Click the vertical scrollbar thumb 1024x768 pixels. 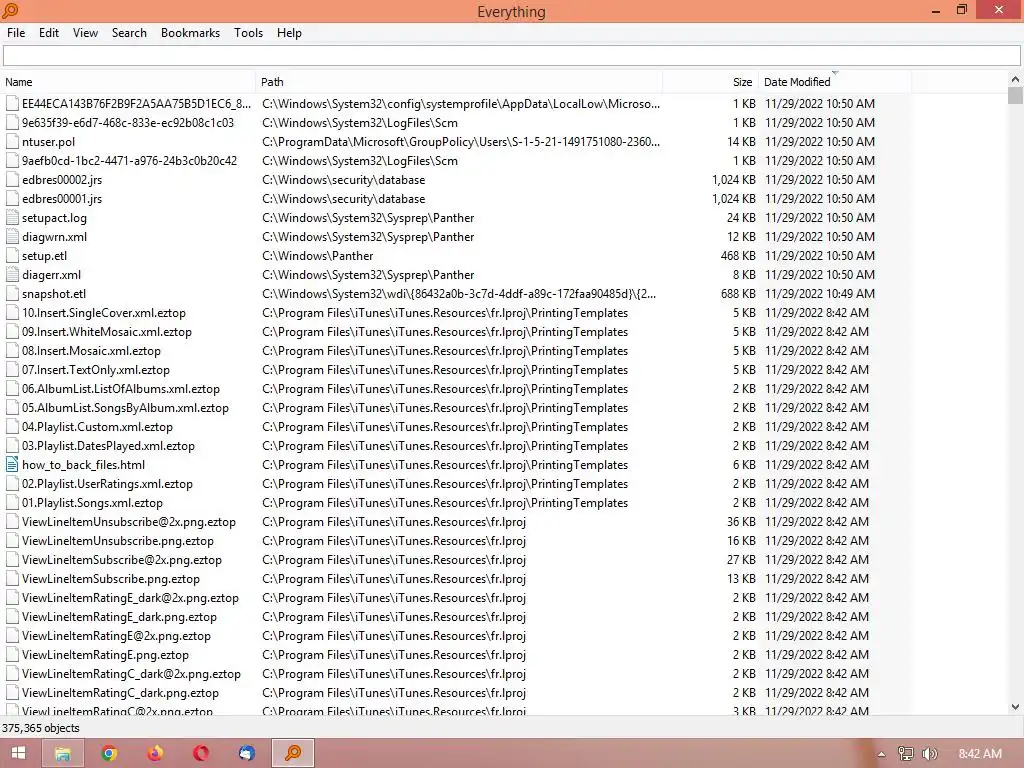pyautogui.click(x=1015, y=95)
